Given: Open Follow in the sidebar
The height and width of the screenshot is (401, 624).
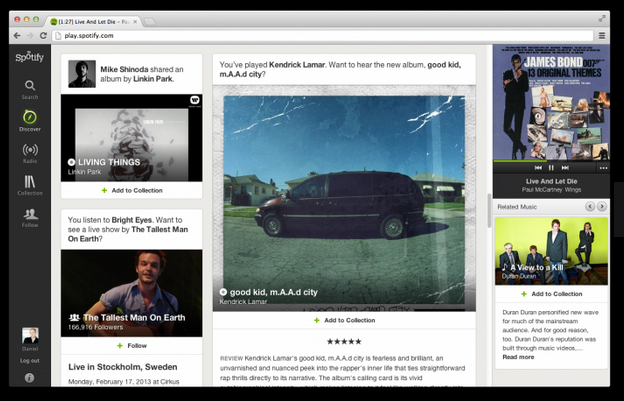Looking at the screenshot, I should pos(30,218).
